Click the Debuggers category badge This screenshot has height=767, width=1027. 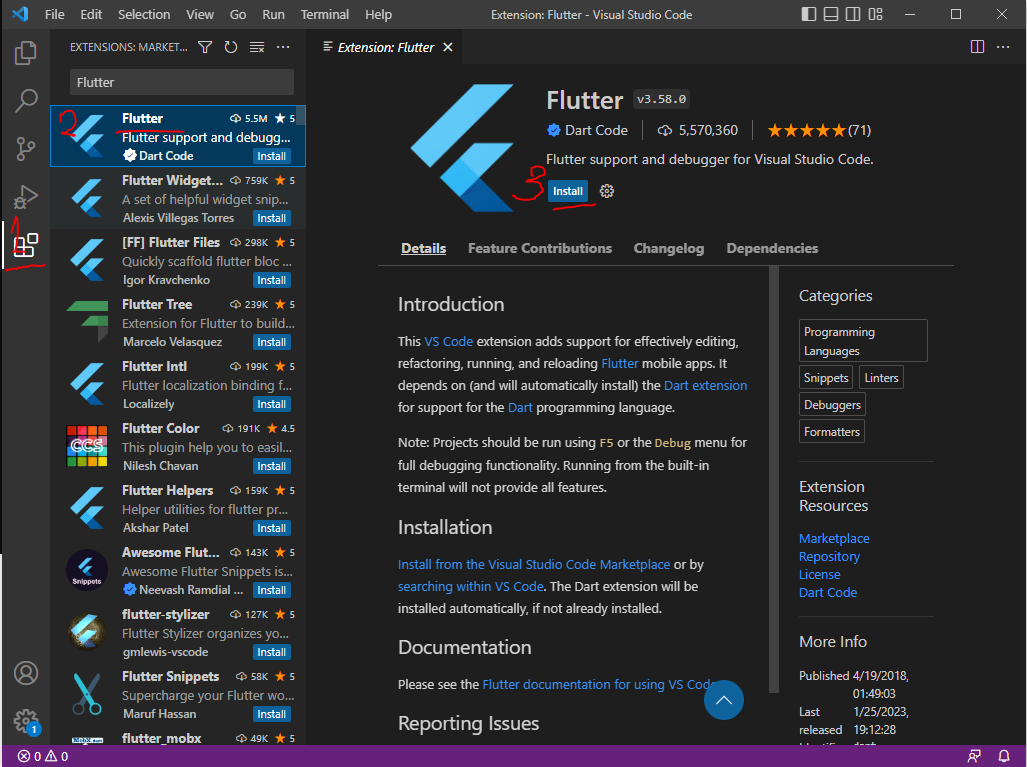(x=831, y=404)
